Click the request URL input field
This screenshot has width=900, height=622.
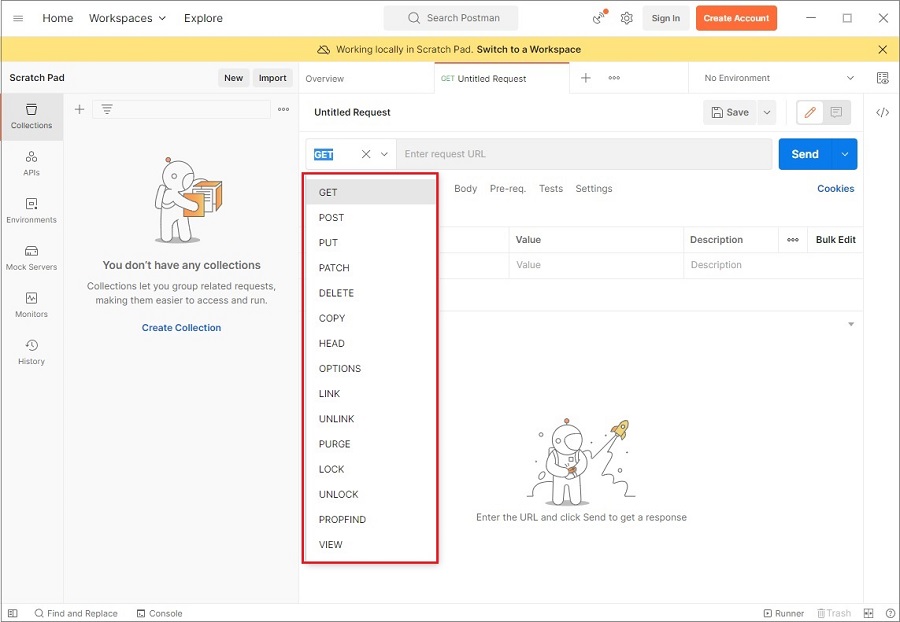coord(584,154)
